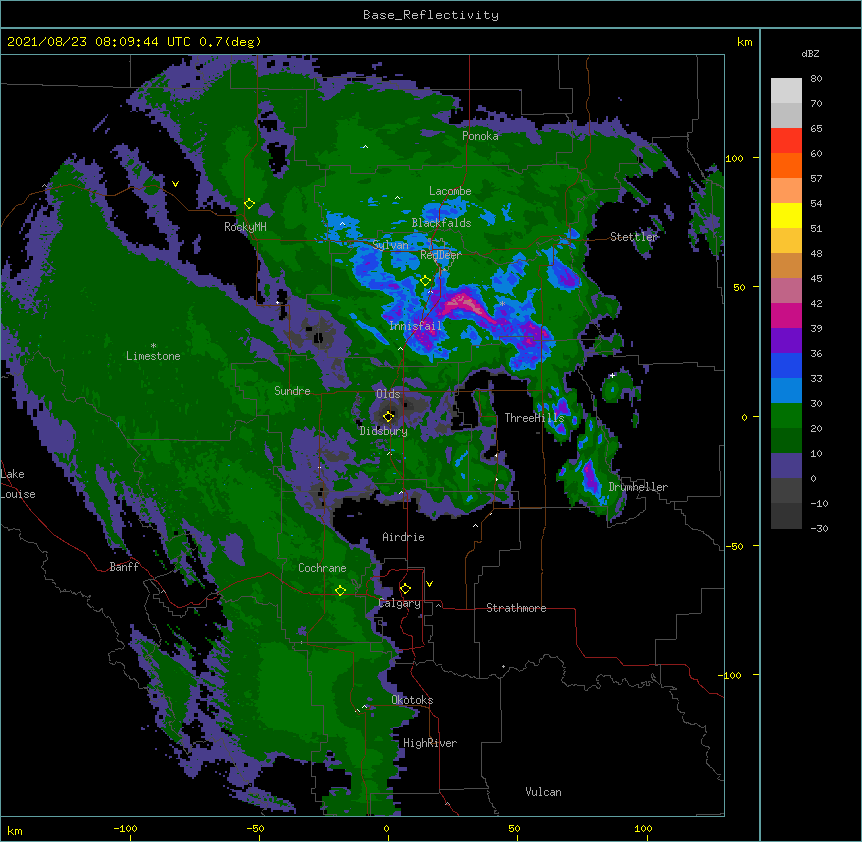Click the Sylvan label on the map
The image size is (862, 842).
390,245
